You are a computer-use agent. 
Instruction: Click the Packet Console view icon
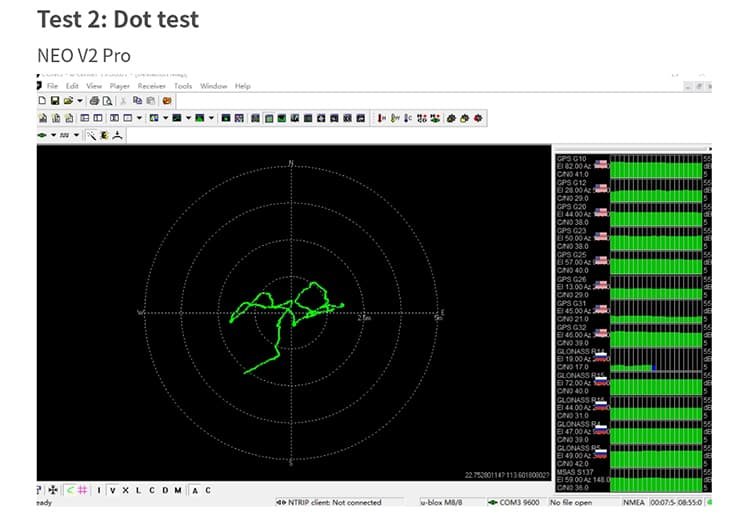(43, 118)
